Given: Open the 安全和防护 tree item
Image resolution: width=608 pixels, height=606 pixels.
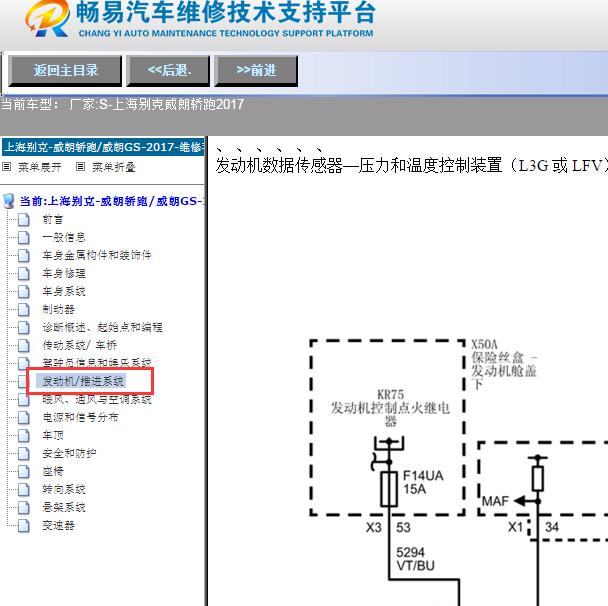Looking at the screenshot, I should click(69, 453).
